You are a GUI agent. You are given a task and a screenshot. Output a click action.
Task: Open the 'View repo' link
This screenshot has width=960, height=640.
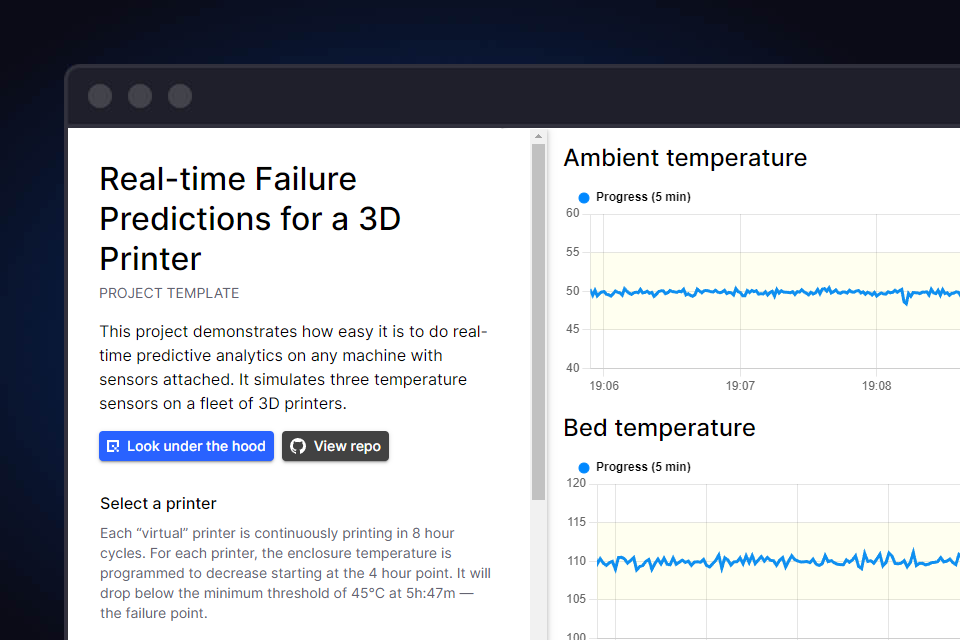335,446
